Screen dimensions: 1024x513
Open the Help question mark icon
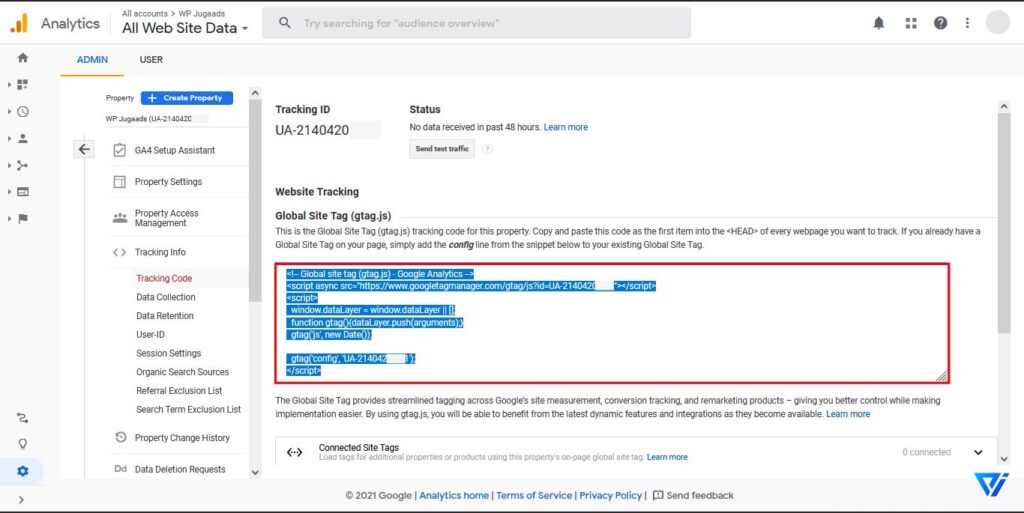[940, 23]
